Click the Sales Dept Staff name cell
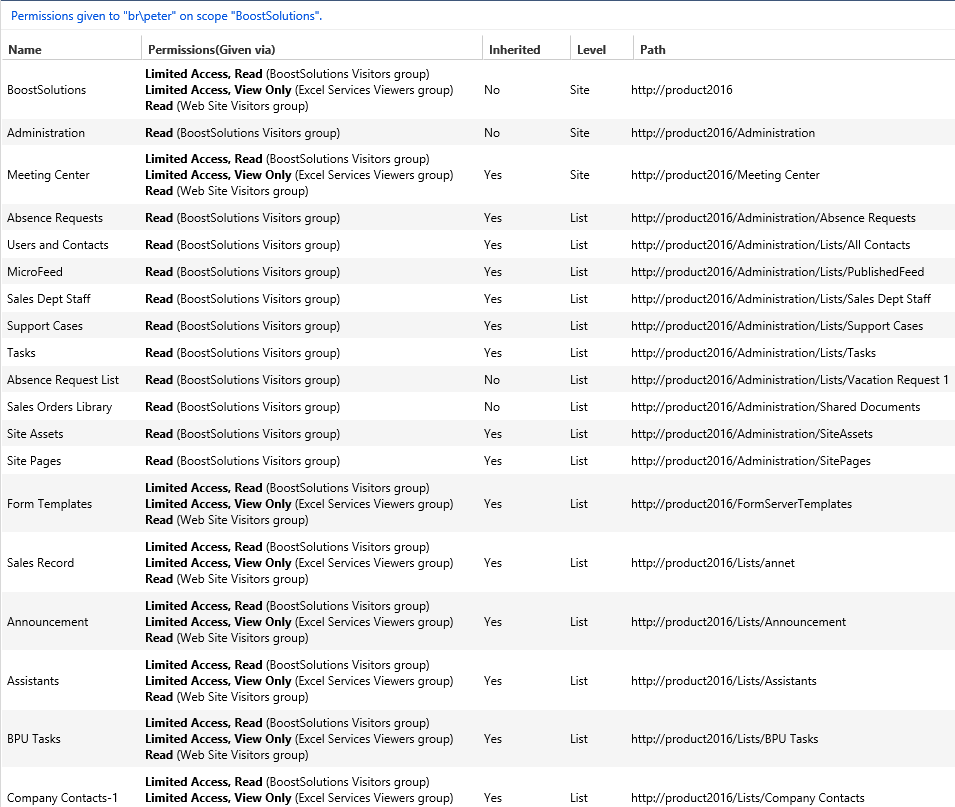The height and width of the screenshot is (807, 955). pos(49,299)
